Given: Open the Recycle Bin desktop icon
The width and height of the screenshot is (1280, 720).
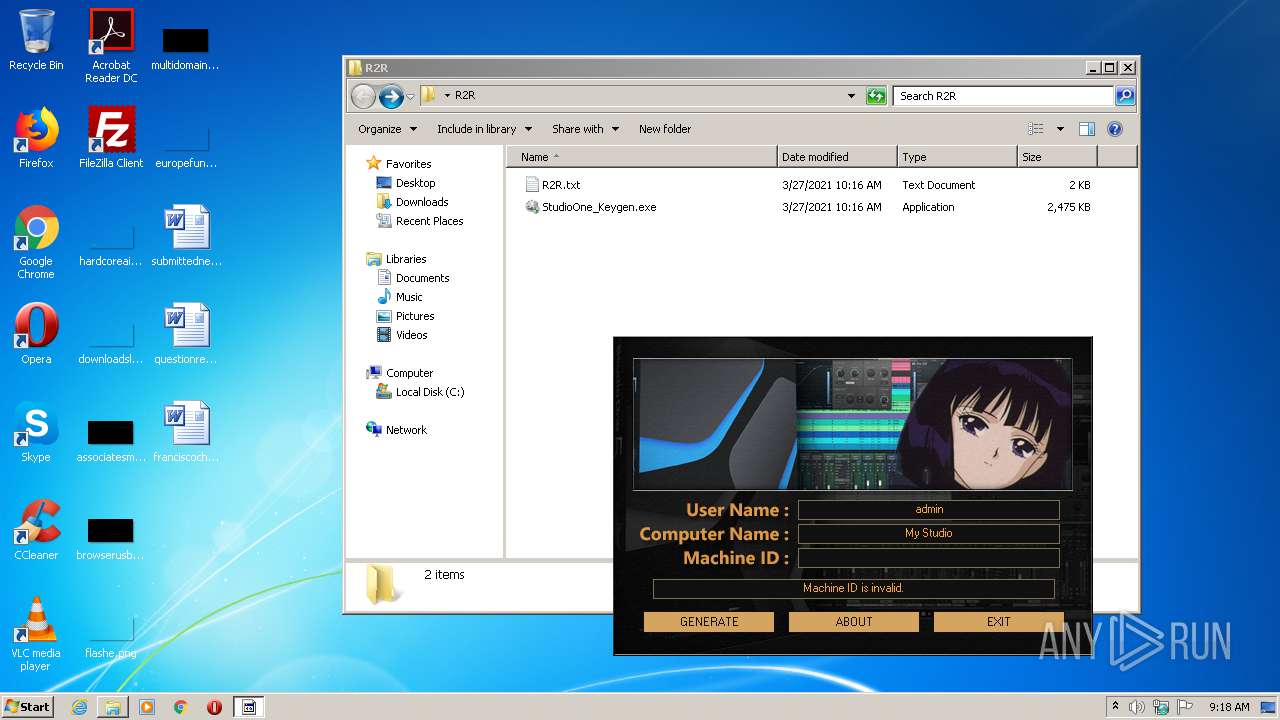Looking at the screenshot, I should point(36,40).
